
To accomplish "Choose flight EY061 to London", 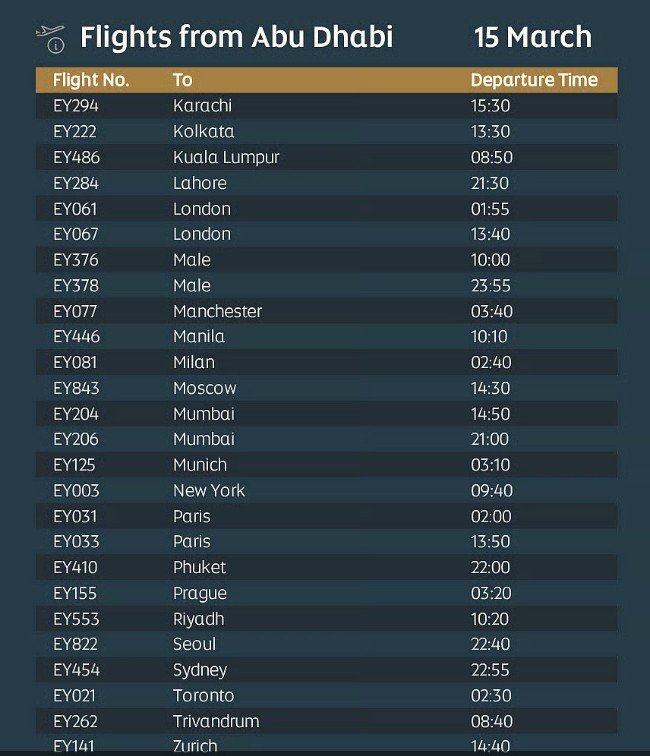I will click(326, 209).
